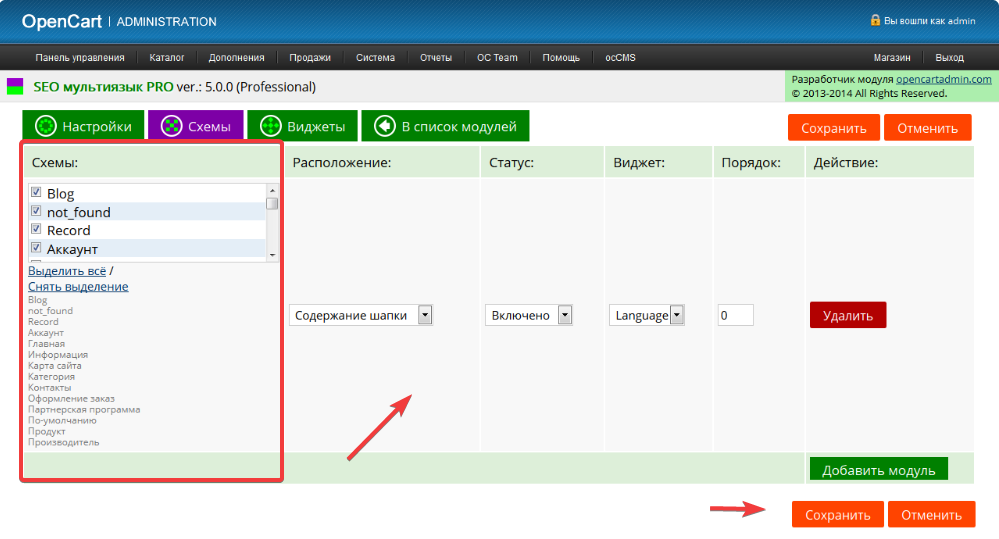Uncheck the Аккаунт scheme checkbox
This screenshot has height=539, width=999.
(x=36, y=247)
